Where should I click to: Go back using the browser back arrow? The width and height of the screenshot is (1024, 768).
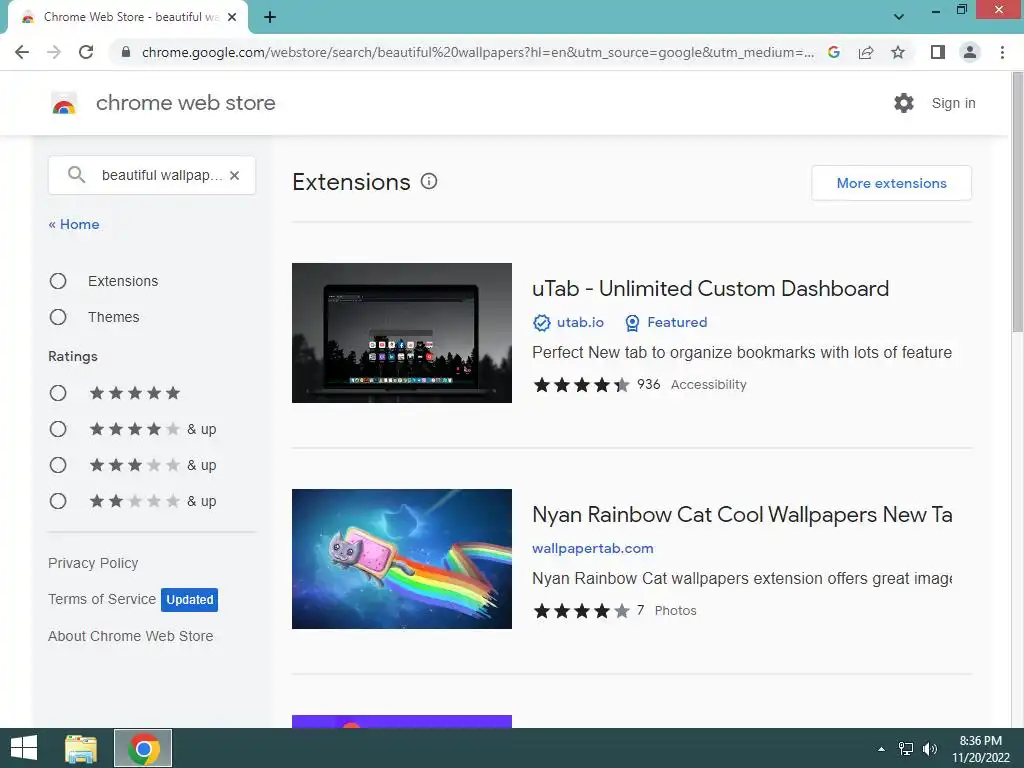coord(22,52)
